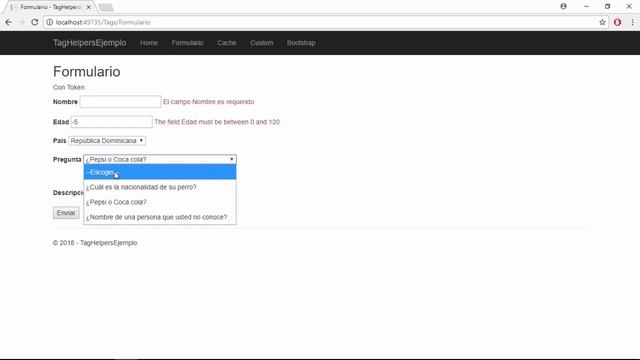Bookmark this page with the star icon
The height and width of the screenshot is (360, 640).
point(602,22)
